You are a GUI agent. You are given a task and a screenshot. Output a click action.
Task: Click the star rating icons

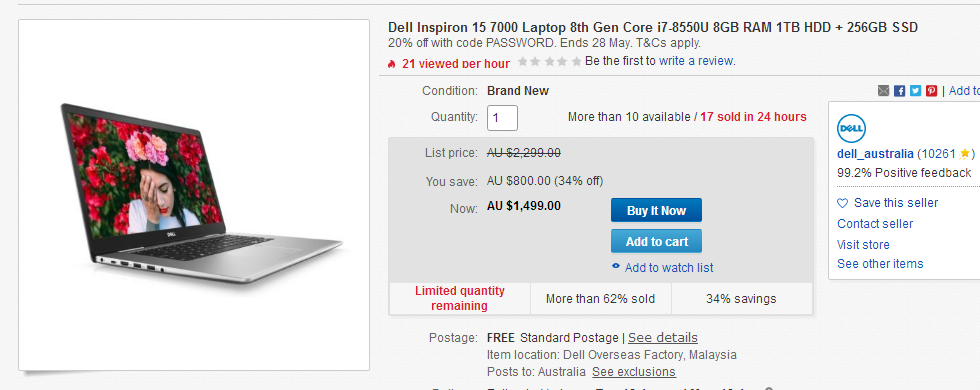click(549, 61)
